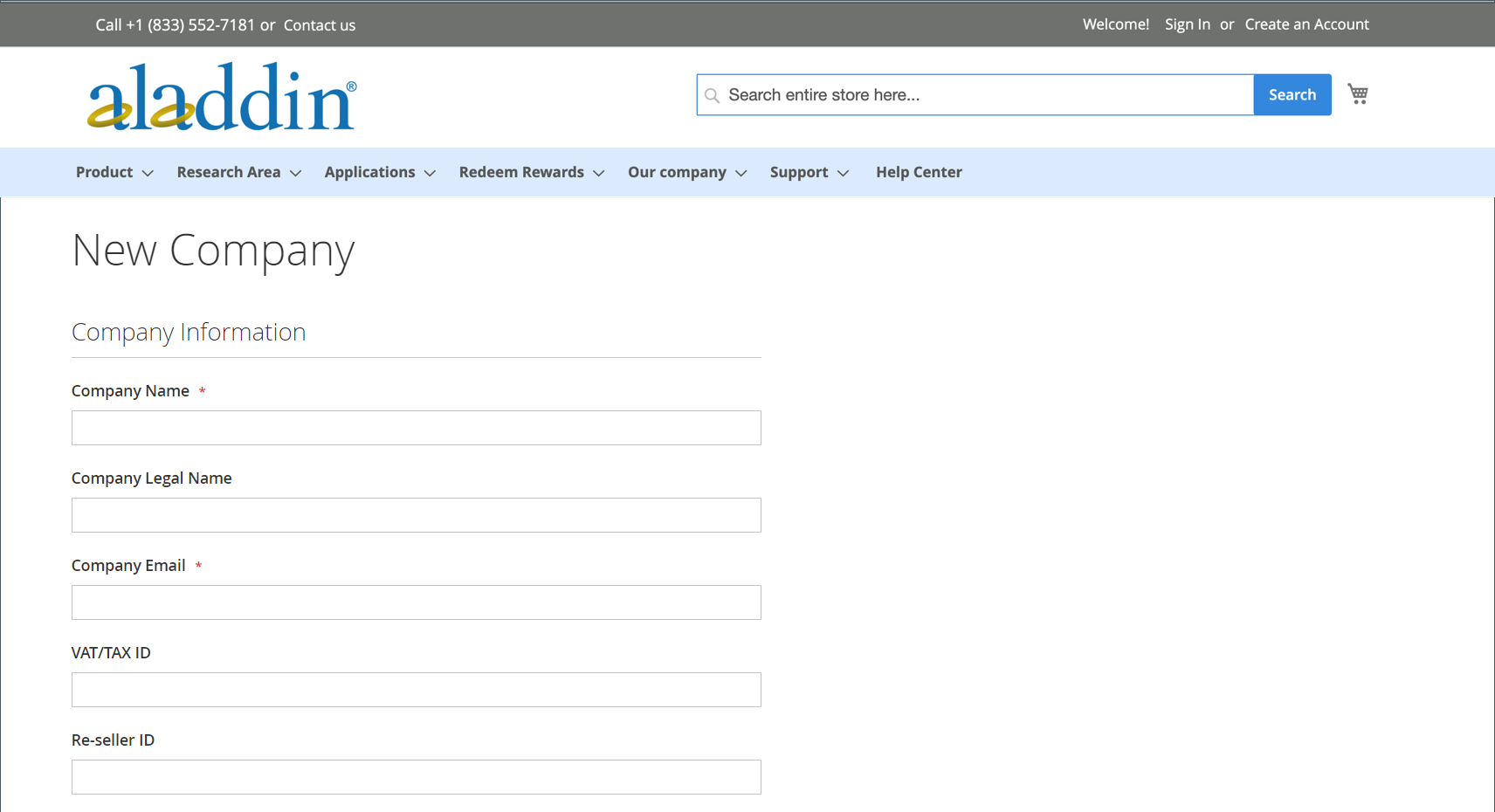Open the Applications menu
This screenshot has width=1495, height=812.
[x=369, y=172]
